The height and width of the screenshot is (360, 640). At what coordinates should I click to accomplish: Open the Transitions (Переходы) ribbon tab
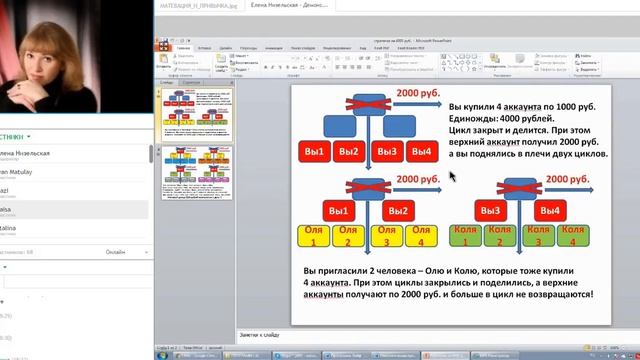coord(249,48)
